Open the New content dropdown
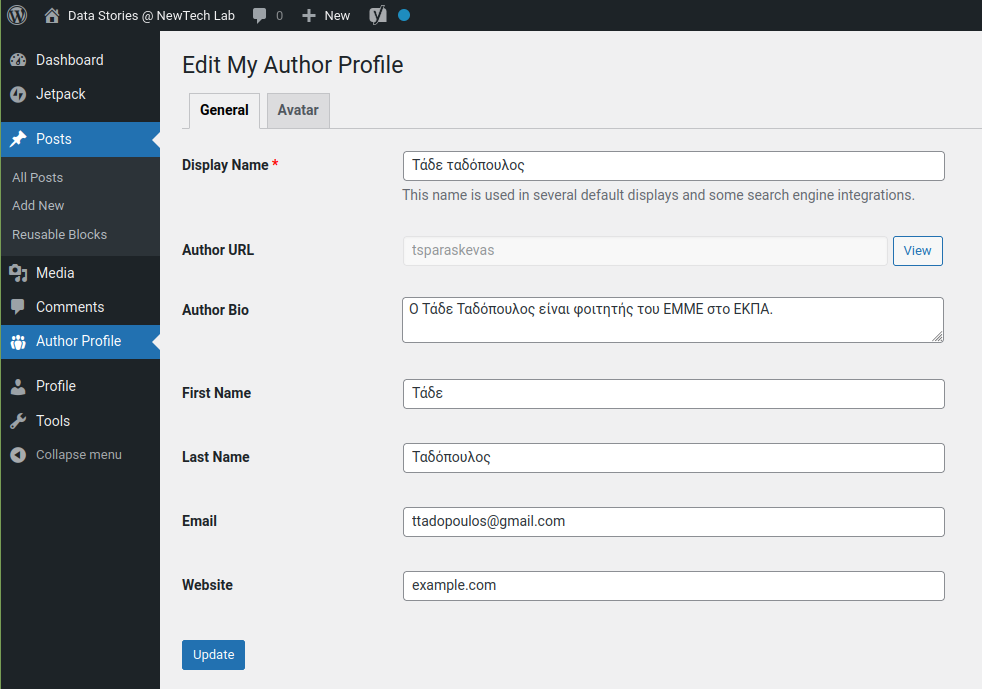 (325, 14)
